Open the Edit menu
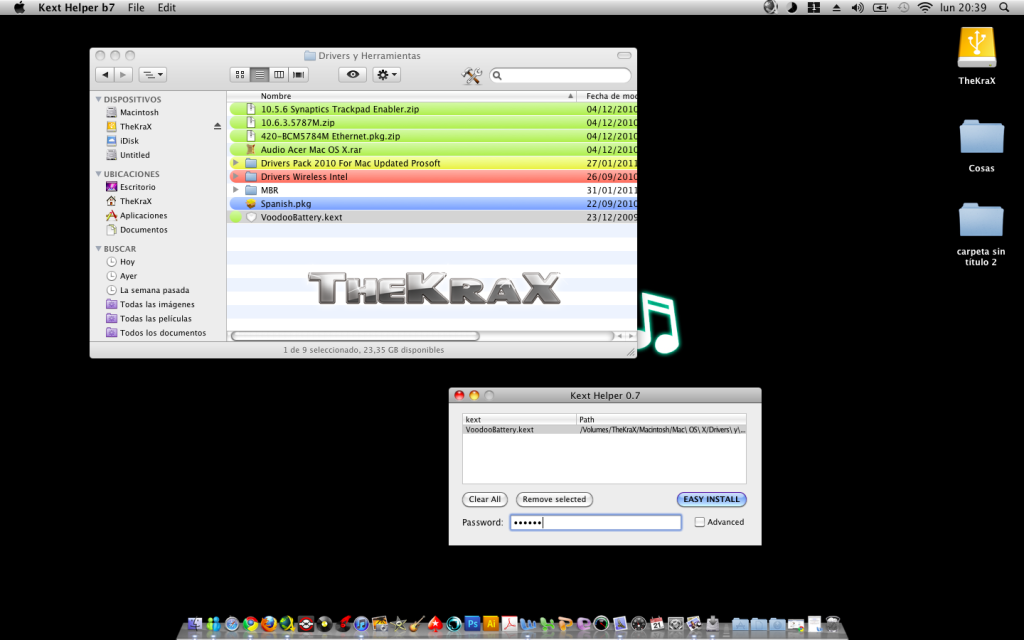This screenshot has width=1024, height=640. coord(167,8)
